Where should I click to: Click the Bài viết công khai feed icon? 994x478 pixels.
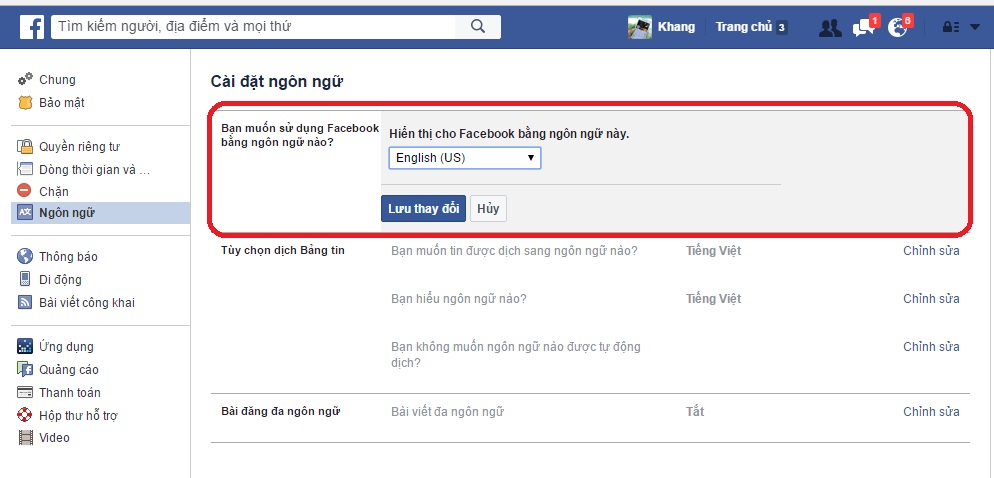25,302
